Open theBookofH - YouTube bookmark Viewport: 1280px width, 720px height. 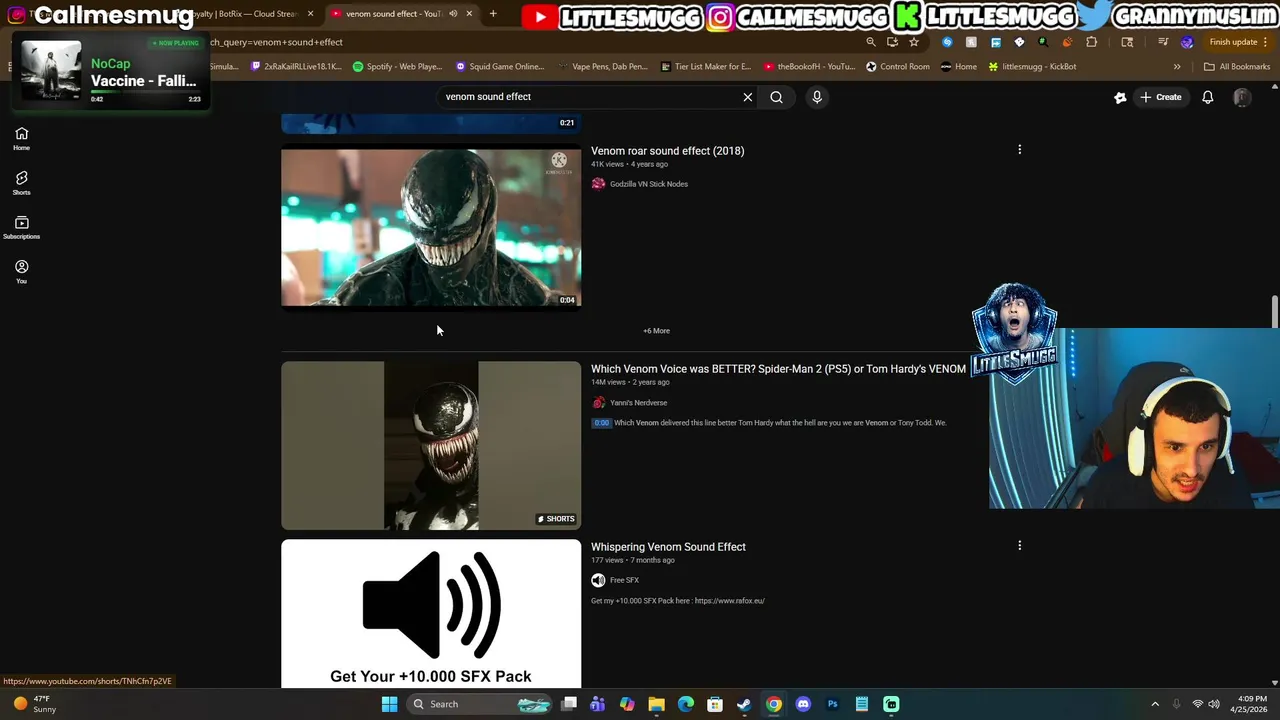tap(809, 67)
